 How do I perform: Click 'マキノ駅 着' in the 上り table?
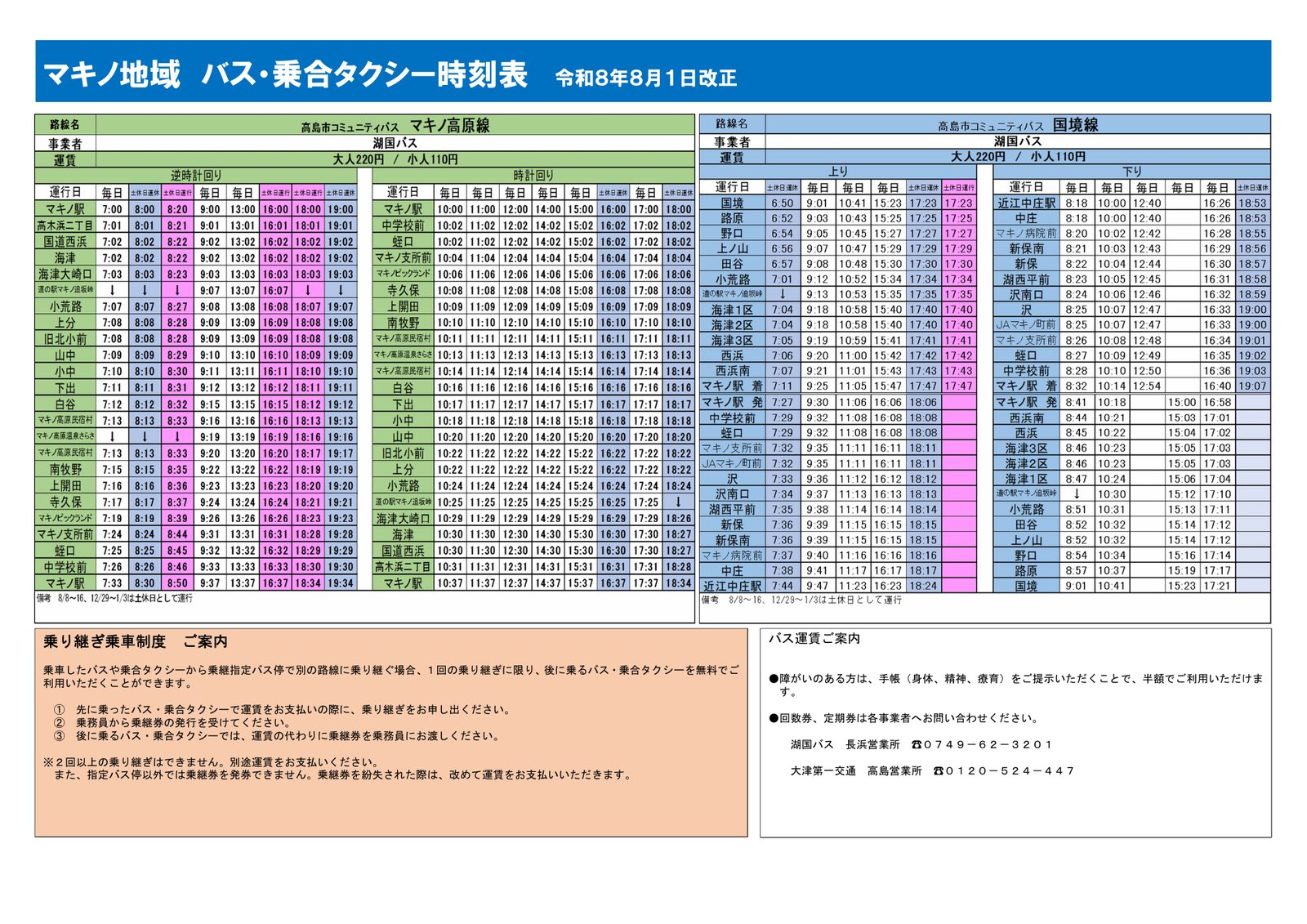click(732, 386)
